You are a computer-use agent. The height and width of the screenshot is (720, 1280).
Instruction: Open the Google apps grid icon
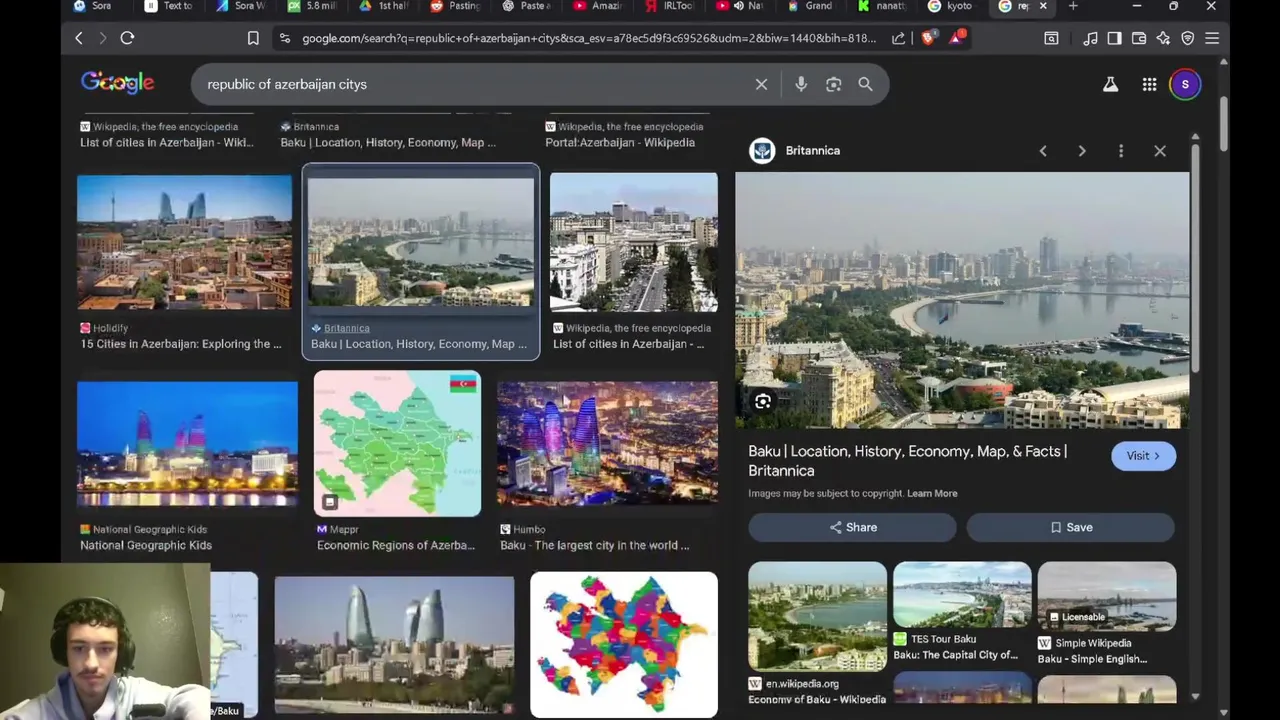pyautogui.click(x=1149, y=84)
